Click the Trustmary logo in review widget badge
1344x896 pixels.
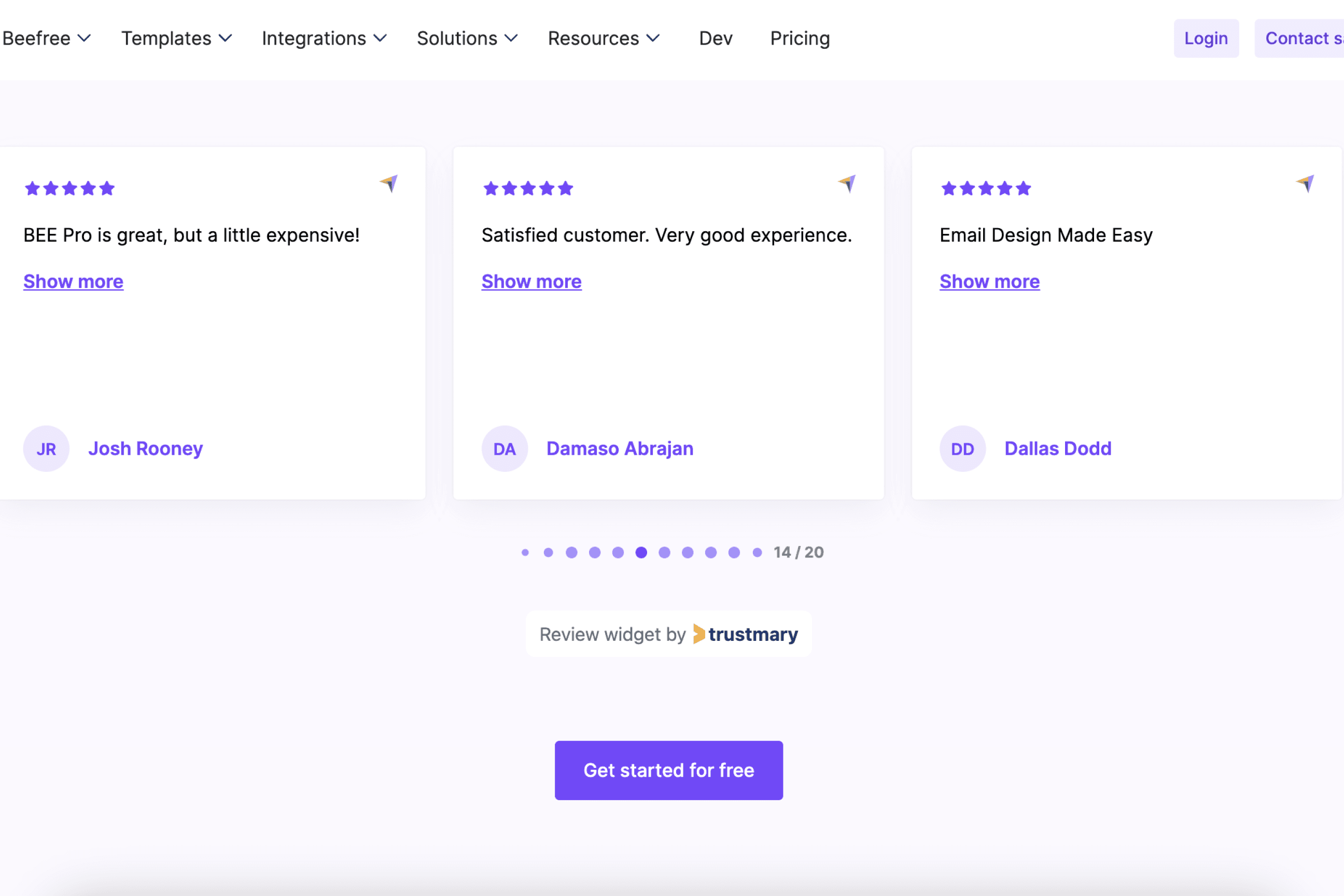(x=746, y=634)
